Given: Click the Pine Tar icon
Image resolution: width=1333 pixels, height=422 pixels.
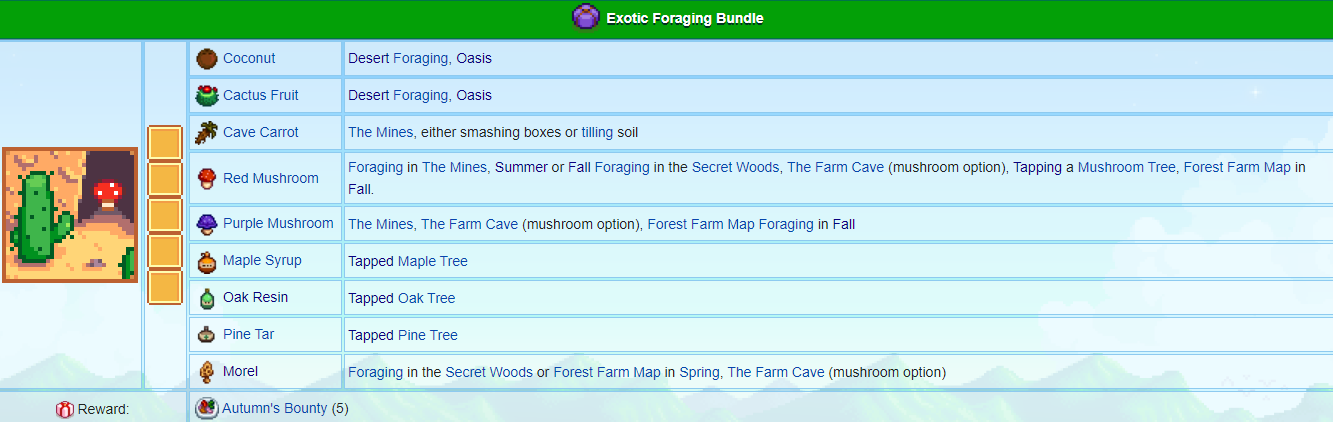Looking at the screenshot, I should pos(207,335).
